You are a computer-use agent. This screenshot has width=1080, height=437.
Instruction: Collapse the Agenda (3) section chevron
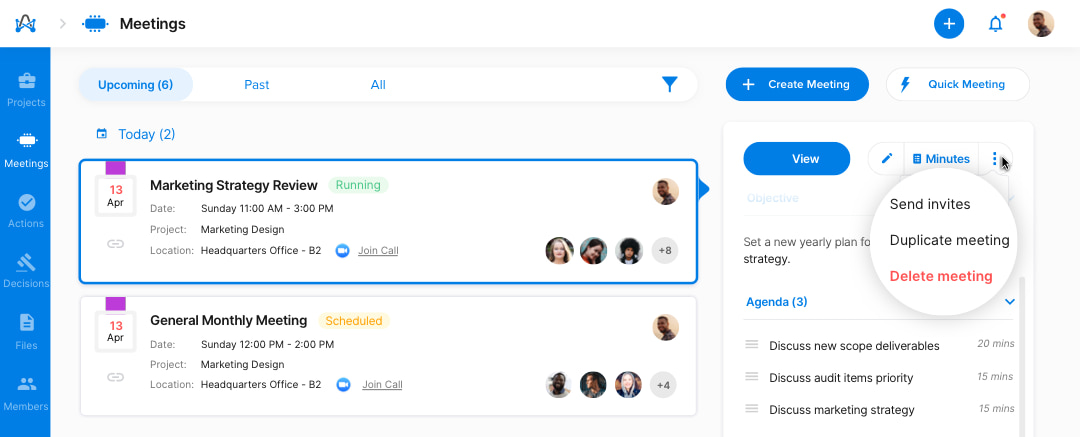(x=1010, y=302)
